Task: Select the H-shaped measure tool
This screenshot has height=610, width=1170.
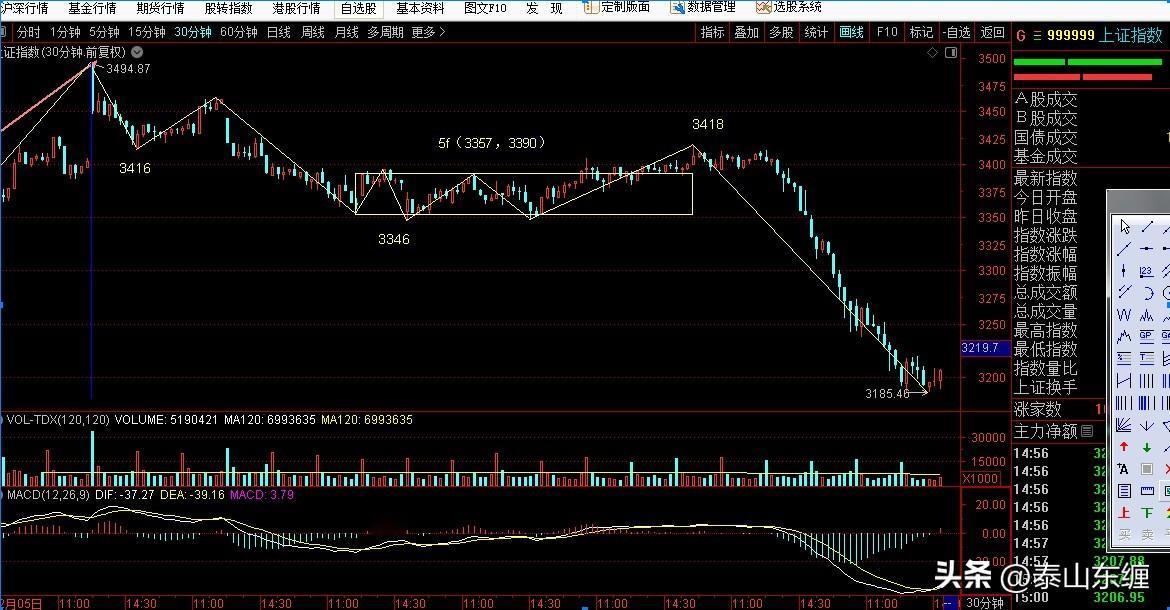Action: (x=1124, y=381)
